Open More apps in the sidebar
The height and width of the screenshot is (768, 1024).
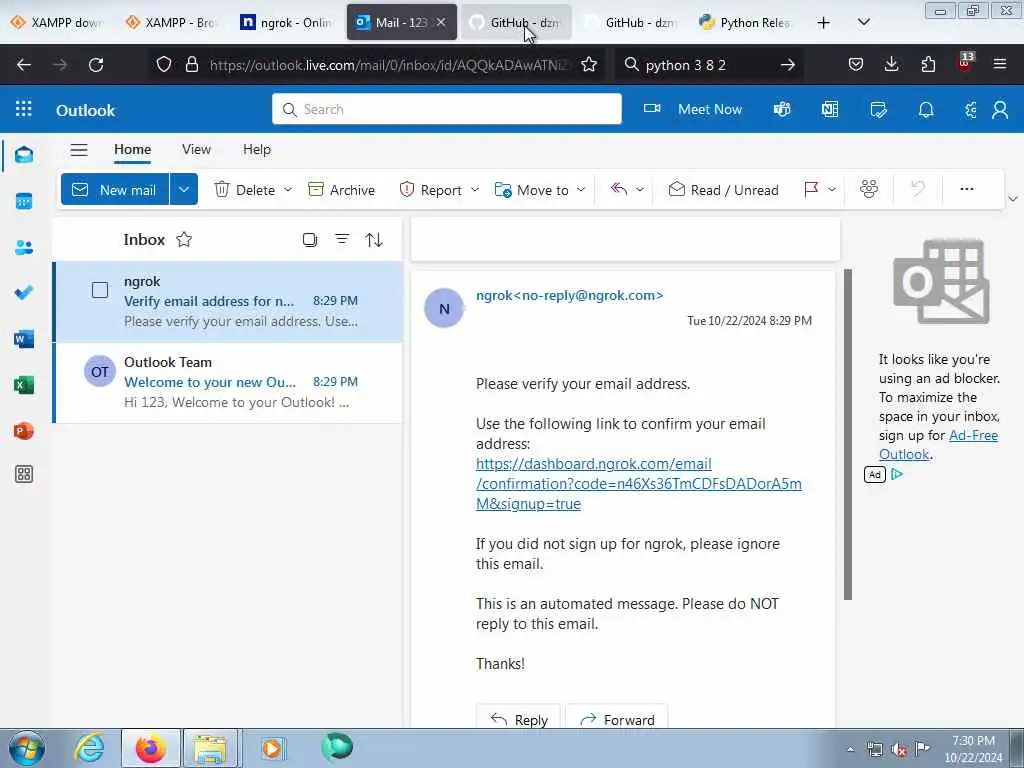(24, 474)
